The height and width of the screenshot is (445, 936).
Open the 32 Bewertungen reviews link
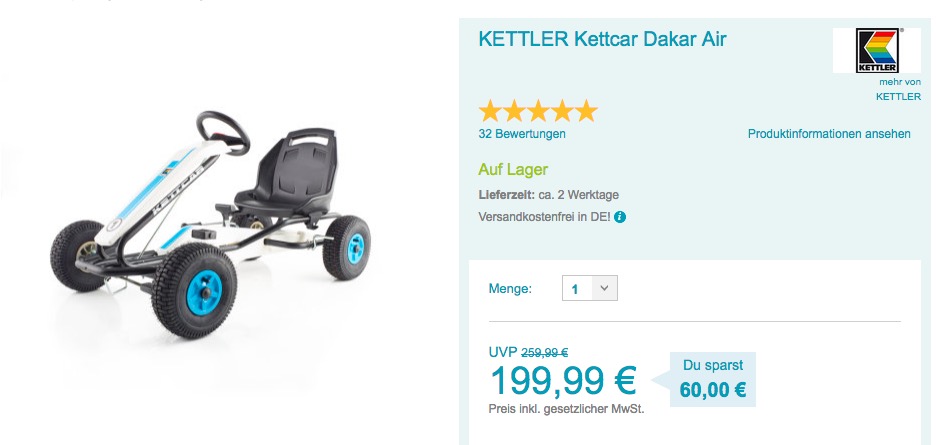522,134
